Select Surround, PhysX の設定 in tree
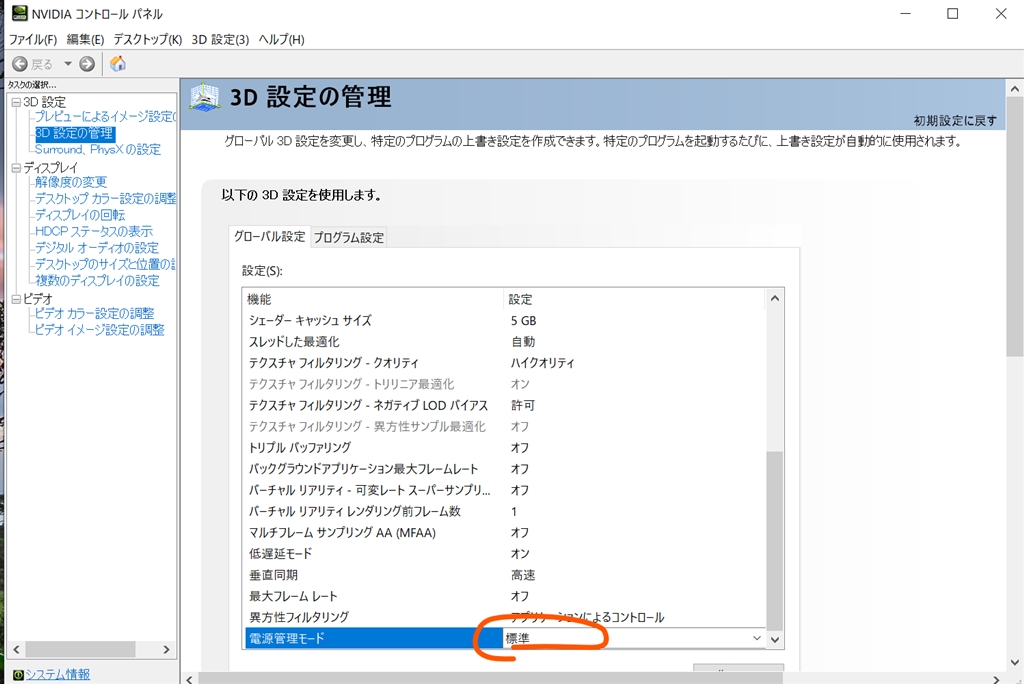The height and width of the screenshot is (684, 1024). tap(98, 150)
